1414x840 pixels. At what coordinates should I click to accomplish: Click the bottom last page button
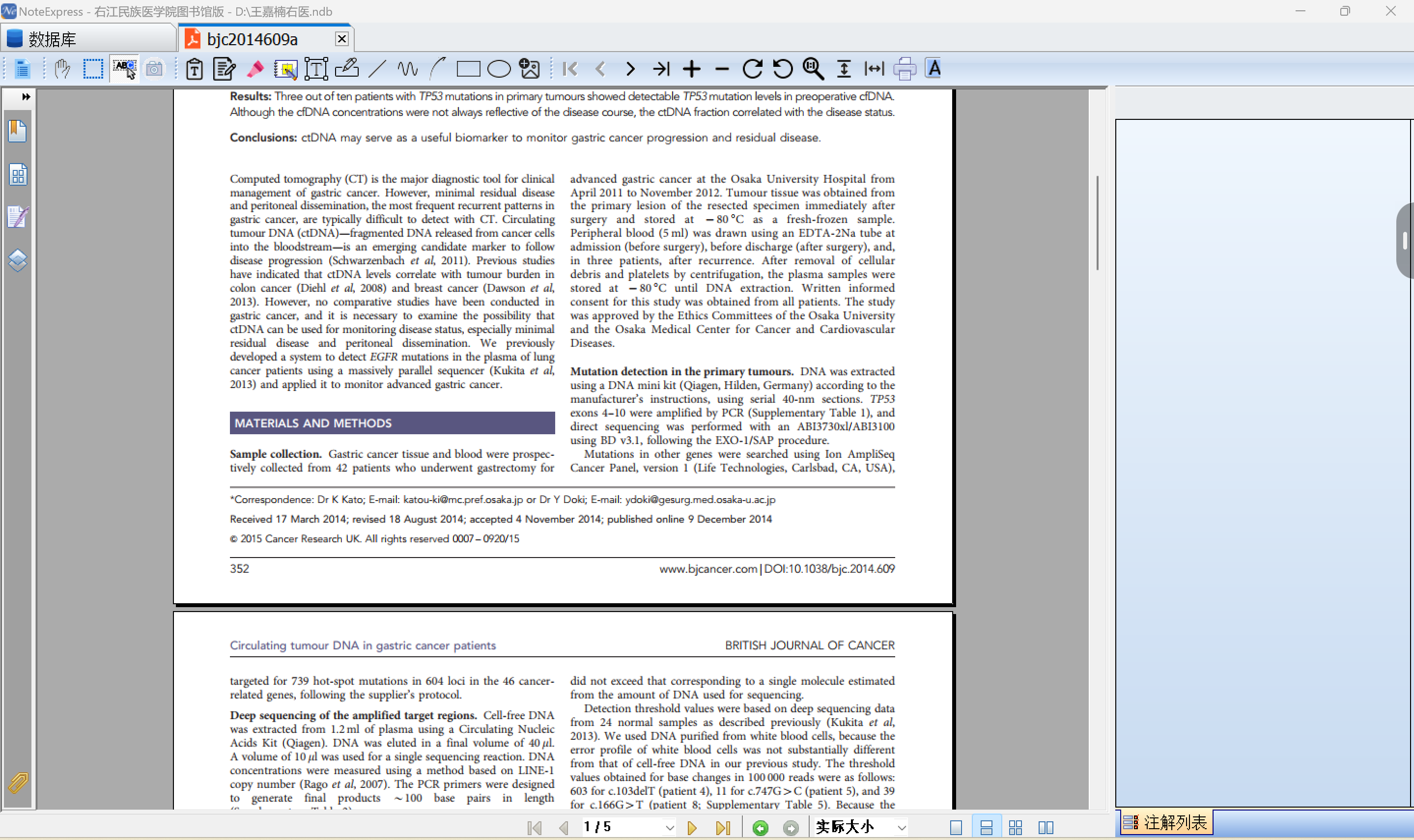click(723, 828)
